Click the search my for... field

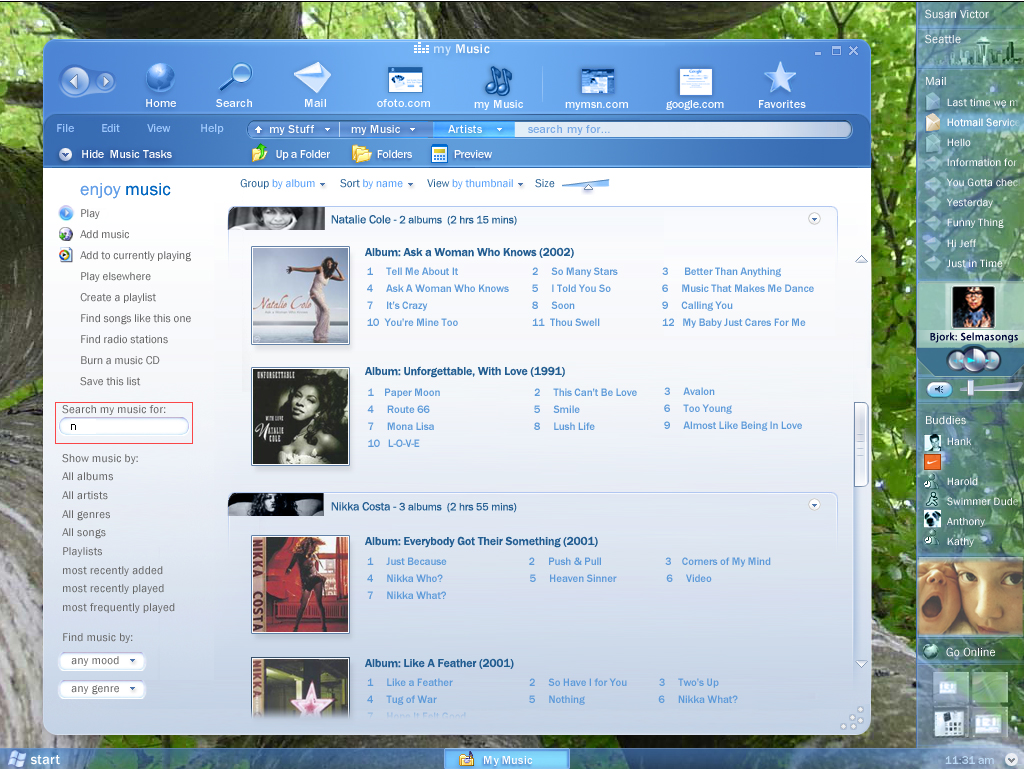point(682,129)
